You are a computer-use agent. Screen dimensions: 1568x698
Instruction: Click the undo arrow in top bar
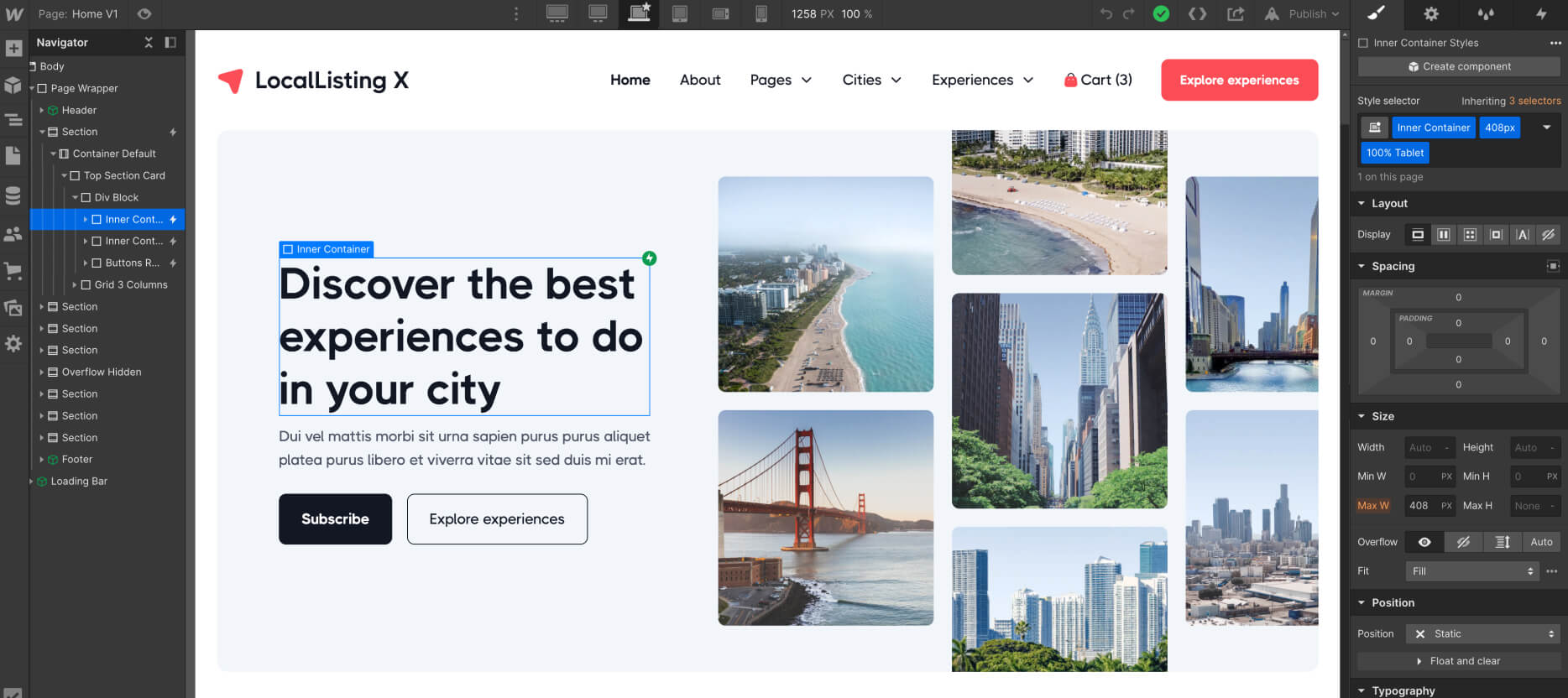(1106, 13)
